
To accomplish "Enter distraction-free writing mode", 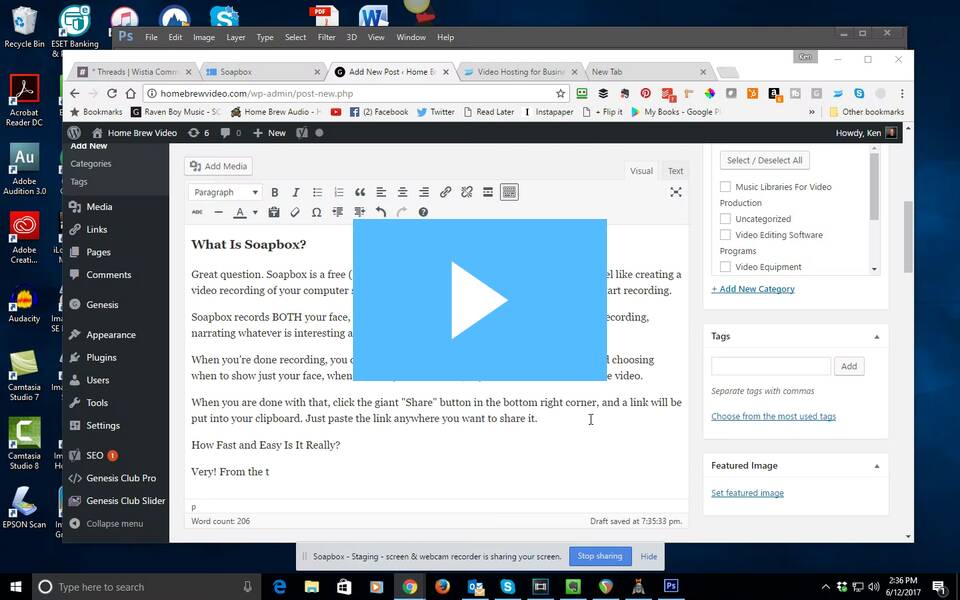I will (x=676, y=192).
